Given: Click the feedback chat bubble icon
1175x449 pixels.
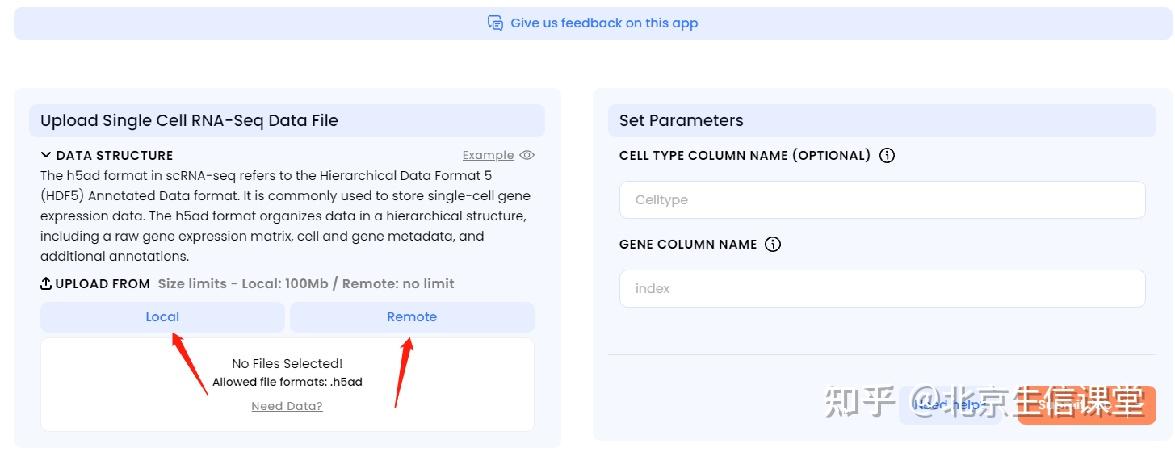Looking at the screenshot, I should pyautogui.click(x=495, y=23).
